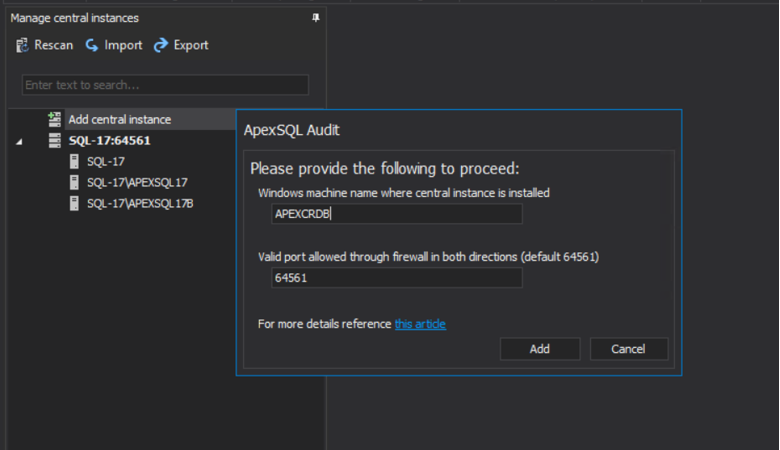Click the Add central instance plus-server icon

[54, 119]
